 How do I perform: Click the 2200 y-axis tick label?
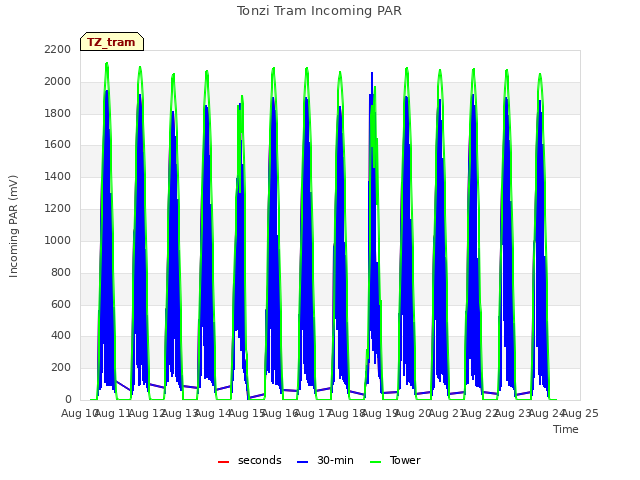(x=58, y=49)
